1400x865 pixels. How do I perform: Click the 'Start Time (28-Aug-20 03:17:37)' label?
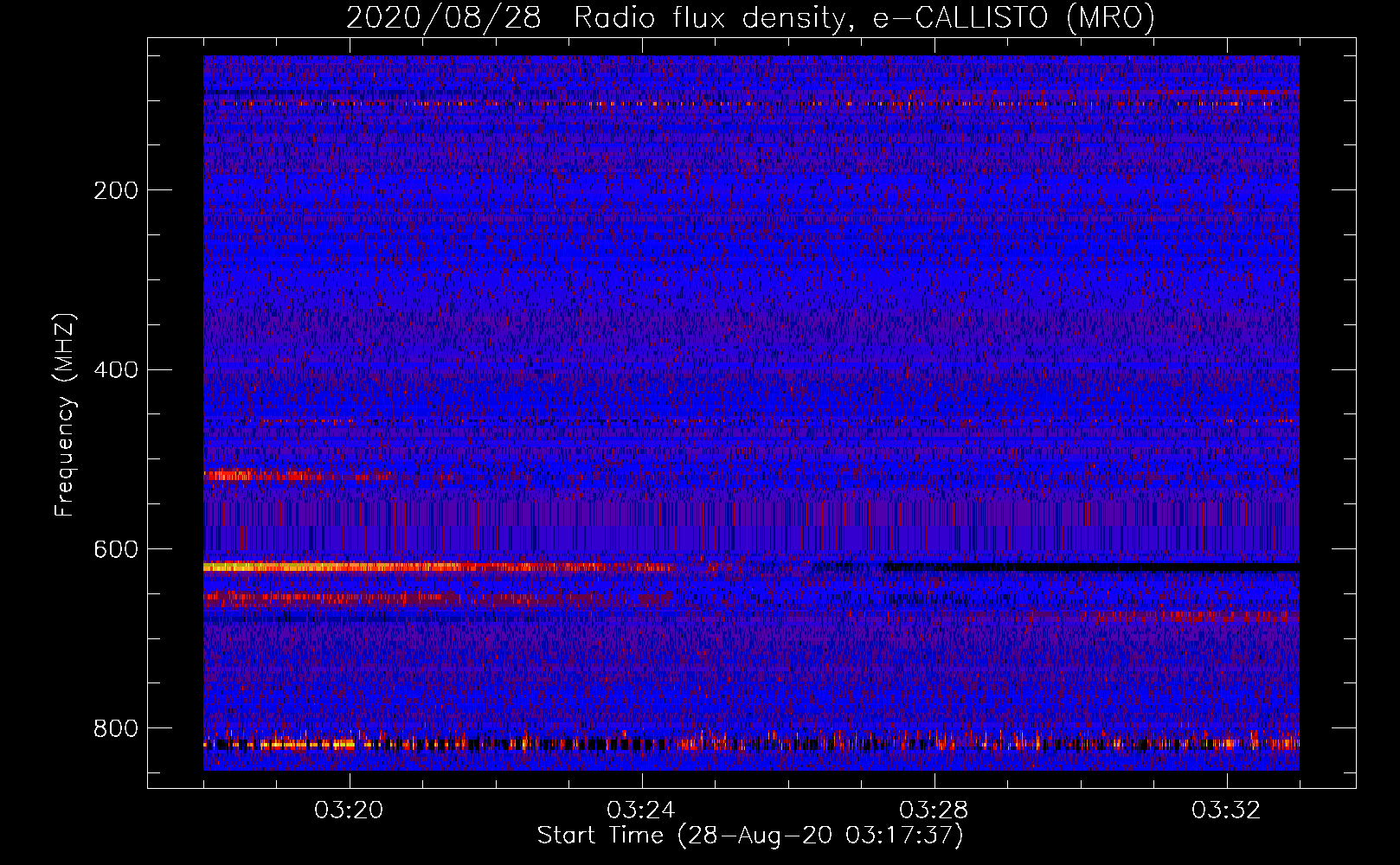click(x=750, y=836)
